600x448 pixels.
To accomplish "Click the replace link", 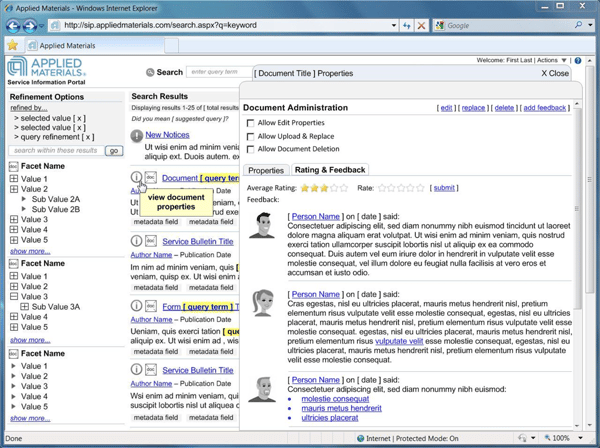I will 473,108.
